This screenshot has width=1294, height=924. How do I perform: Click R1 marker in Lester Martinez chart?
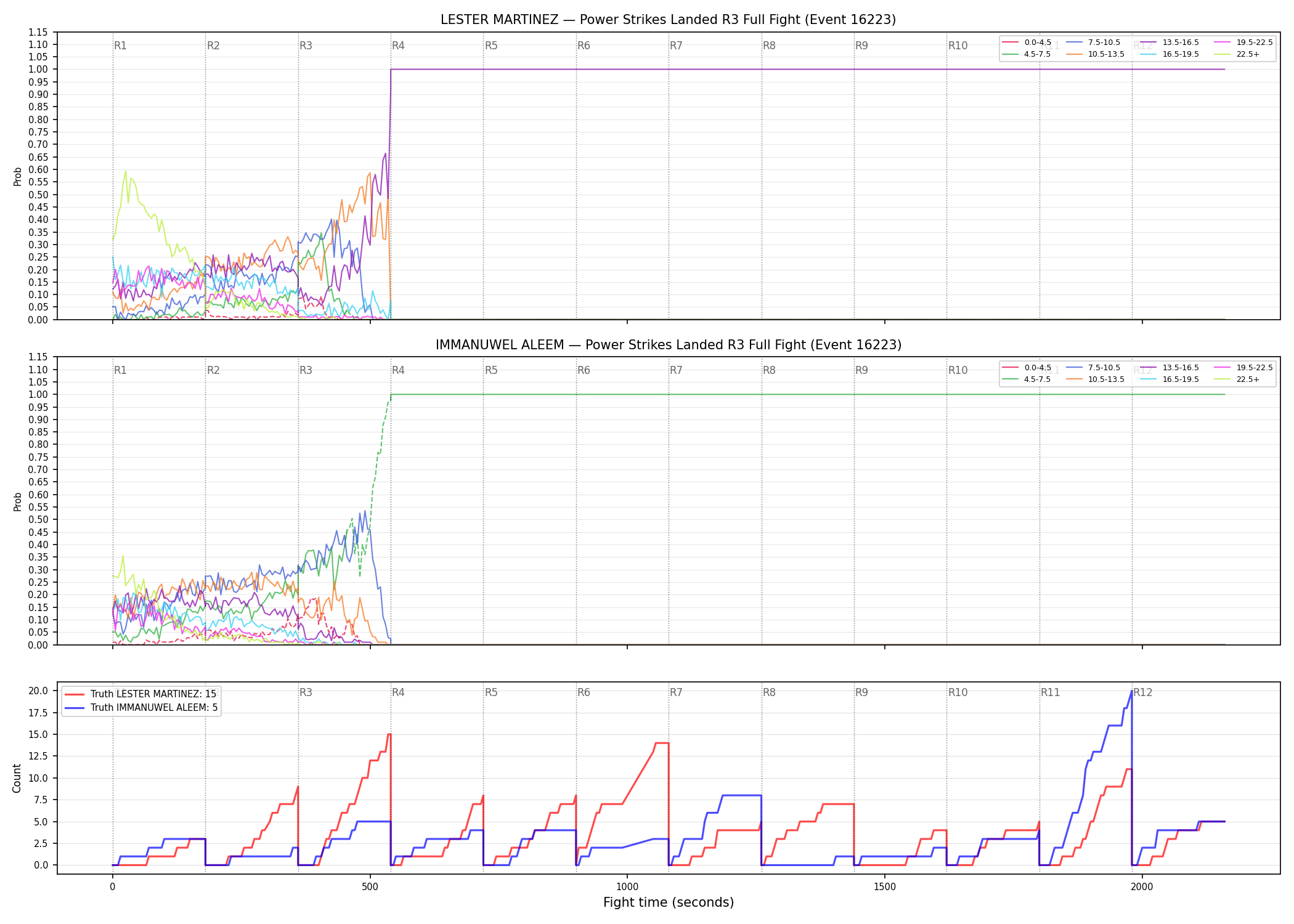(121, 46)
